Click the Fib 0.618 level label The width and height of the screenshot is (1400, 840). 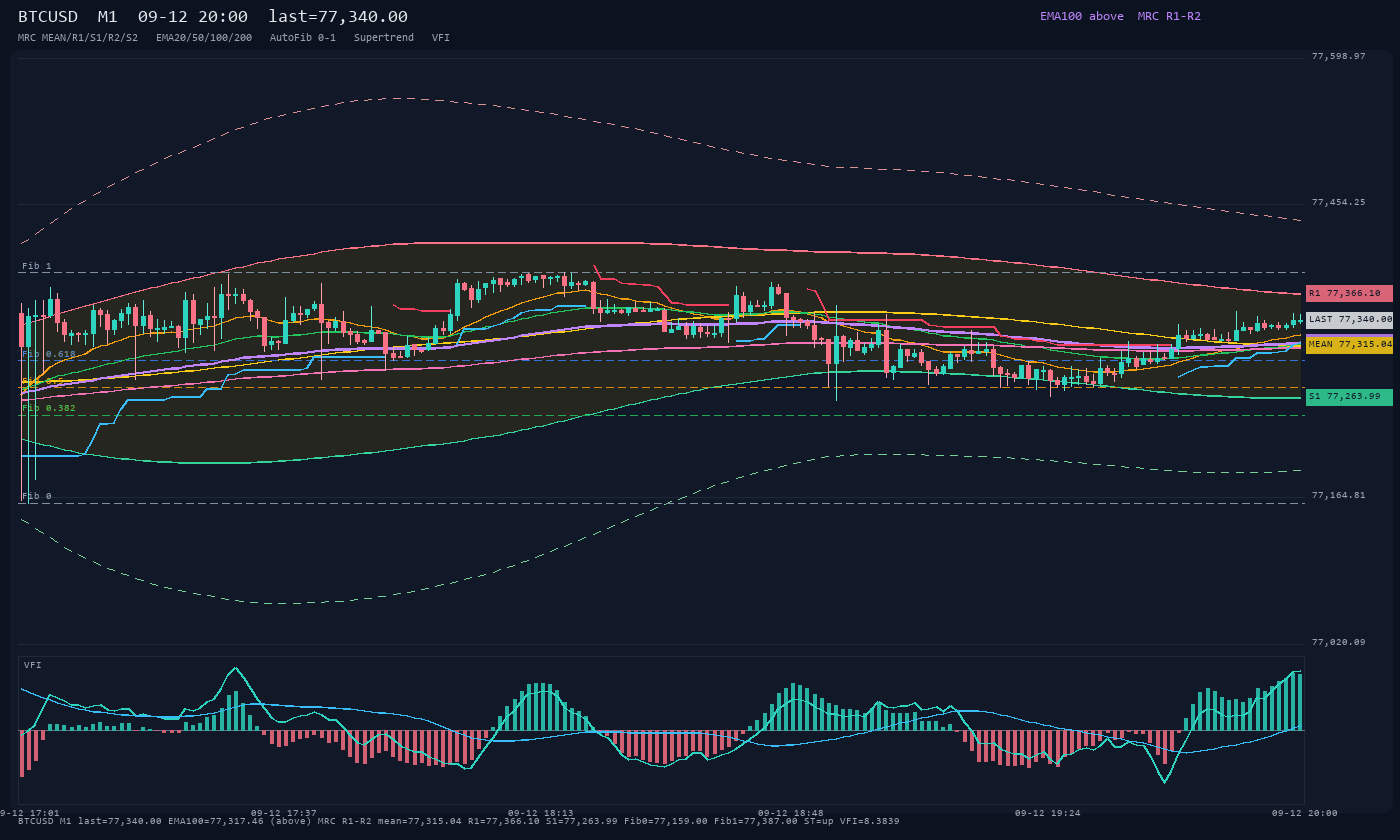click(x=49, y=354)
